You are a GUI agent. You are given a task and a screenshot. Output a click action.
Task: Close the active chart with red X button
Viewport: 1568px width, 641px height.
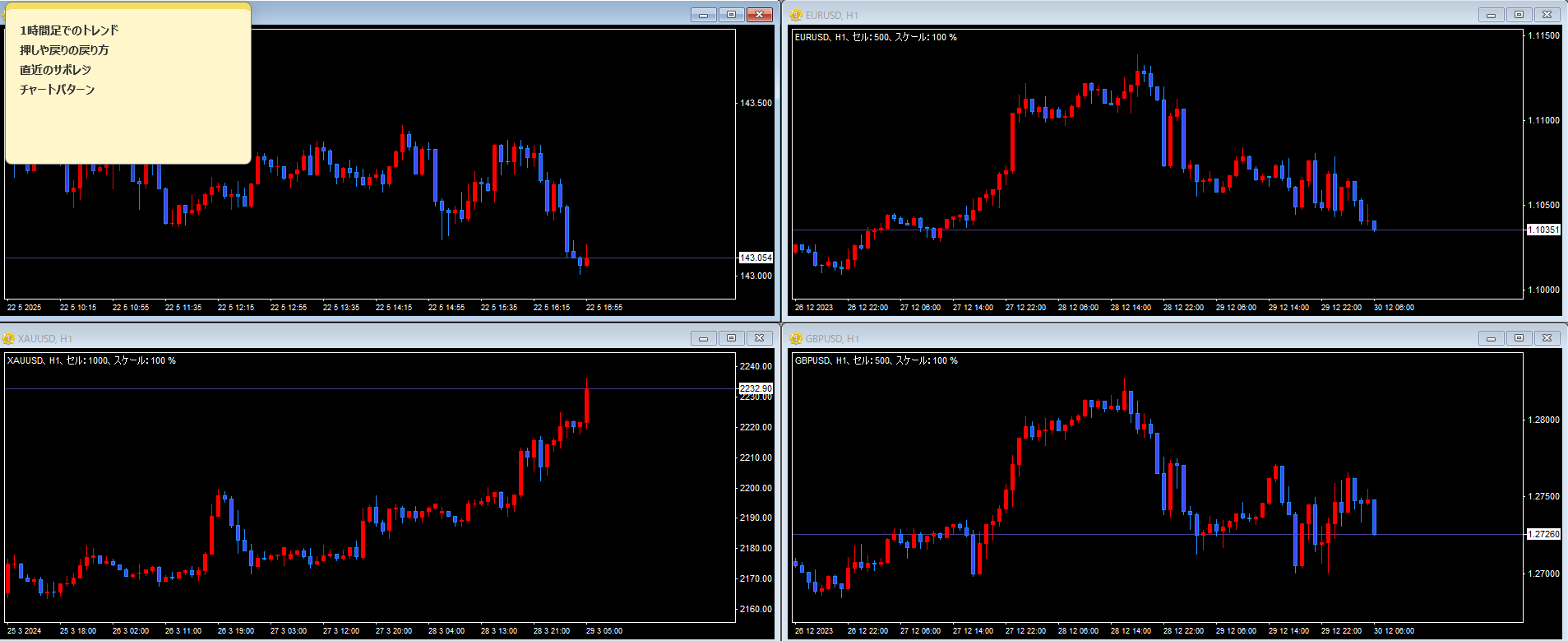click(760, 15)
